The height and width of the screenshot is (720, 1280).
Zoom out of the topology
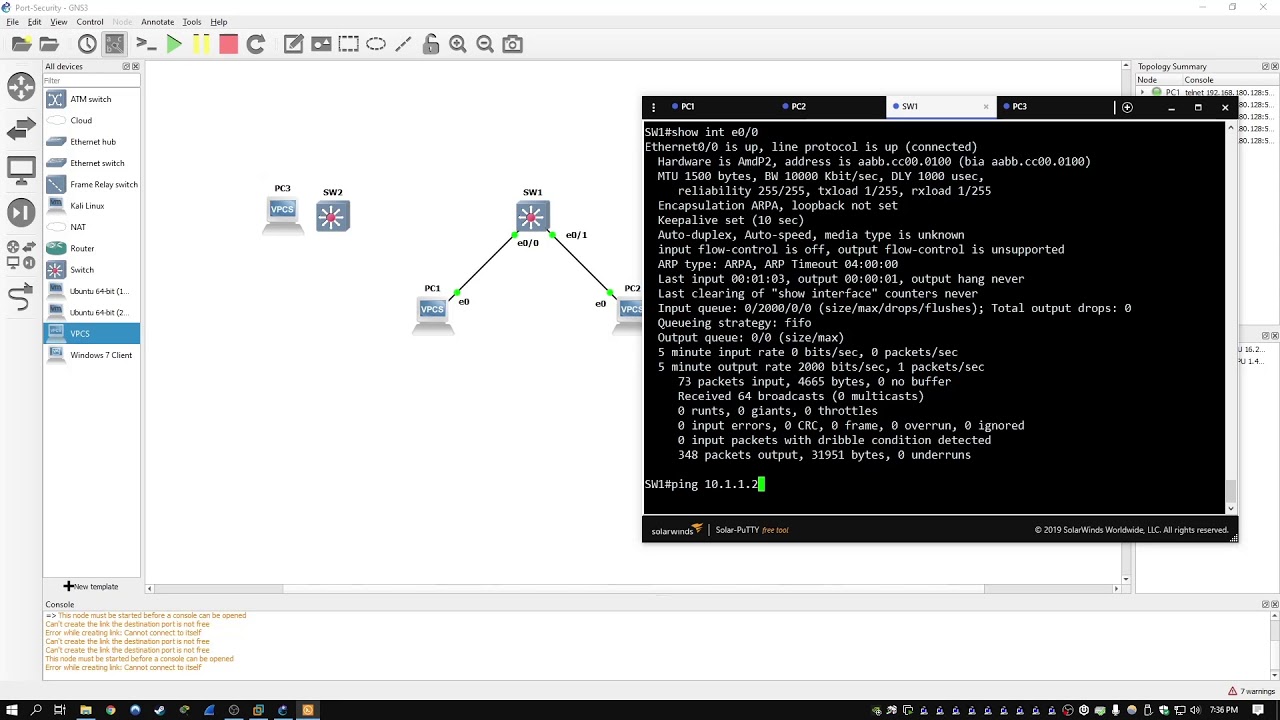(485, 44)
